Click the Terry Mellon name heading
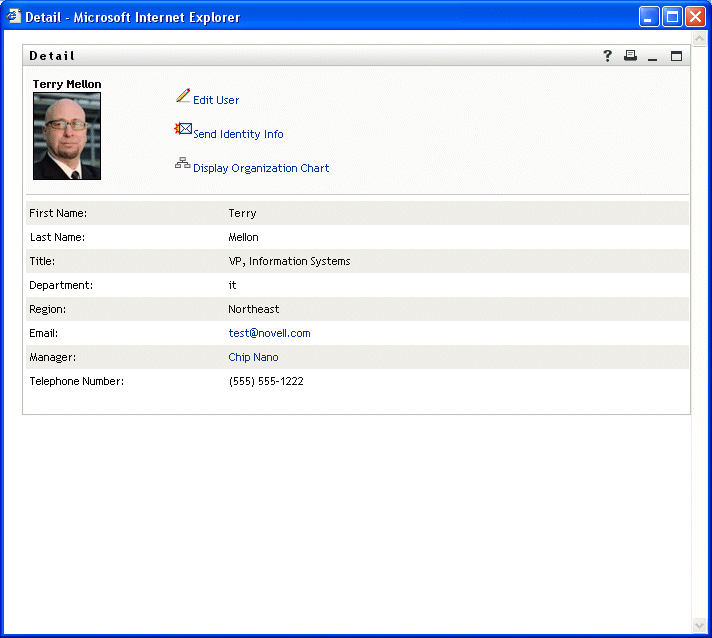Screen dimensions: 712x638 click(67, 84)
